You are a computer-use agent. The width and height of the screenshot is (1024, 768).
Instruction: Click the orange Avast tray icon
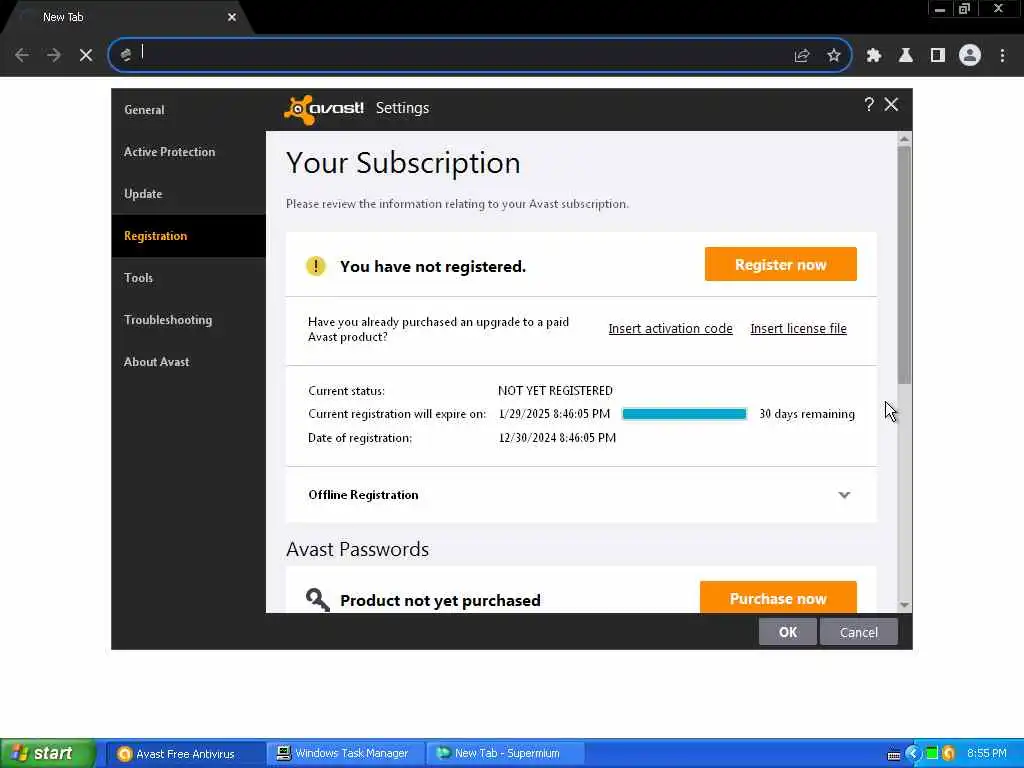coord(949,754)
